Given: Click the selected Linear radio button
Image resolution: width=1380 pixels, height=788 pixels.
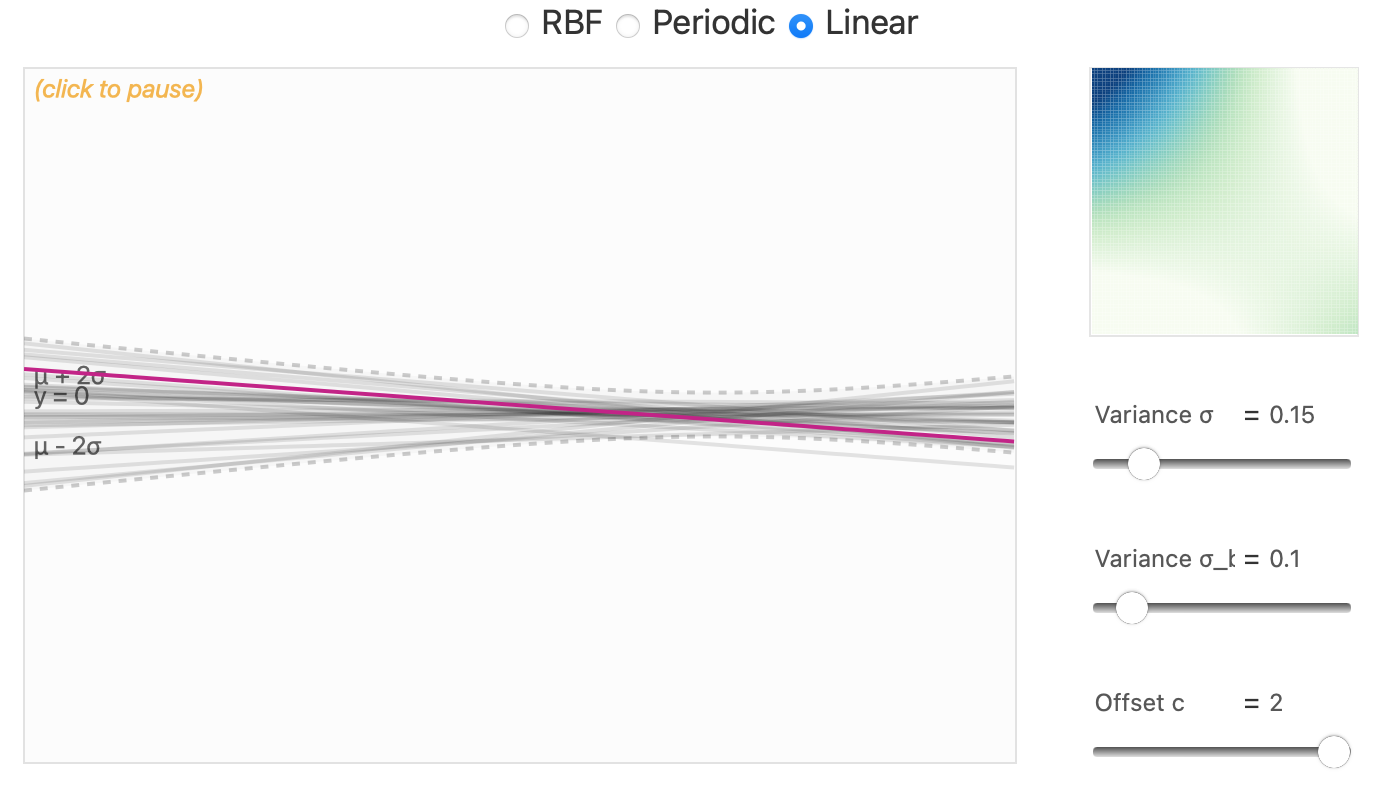Looking at the screenshot, I should [801, 26].
